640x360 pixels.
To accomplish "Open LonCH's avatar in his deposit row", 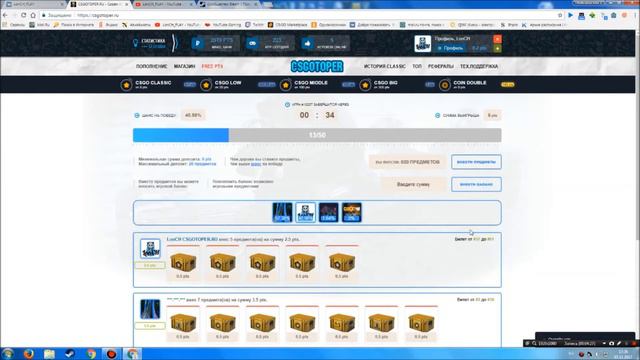I will (150, 249).
